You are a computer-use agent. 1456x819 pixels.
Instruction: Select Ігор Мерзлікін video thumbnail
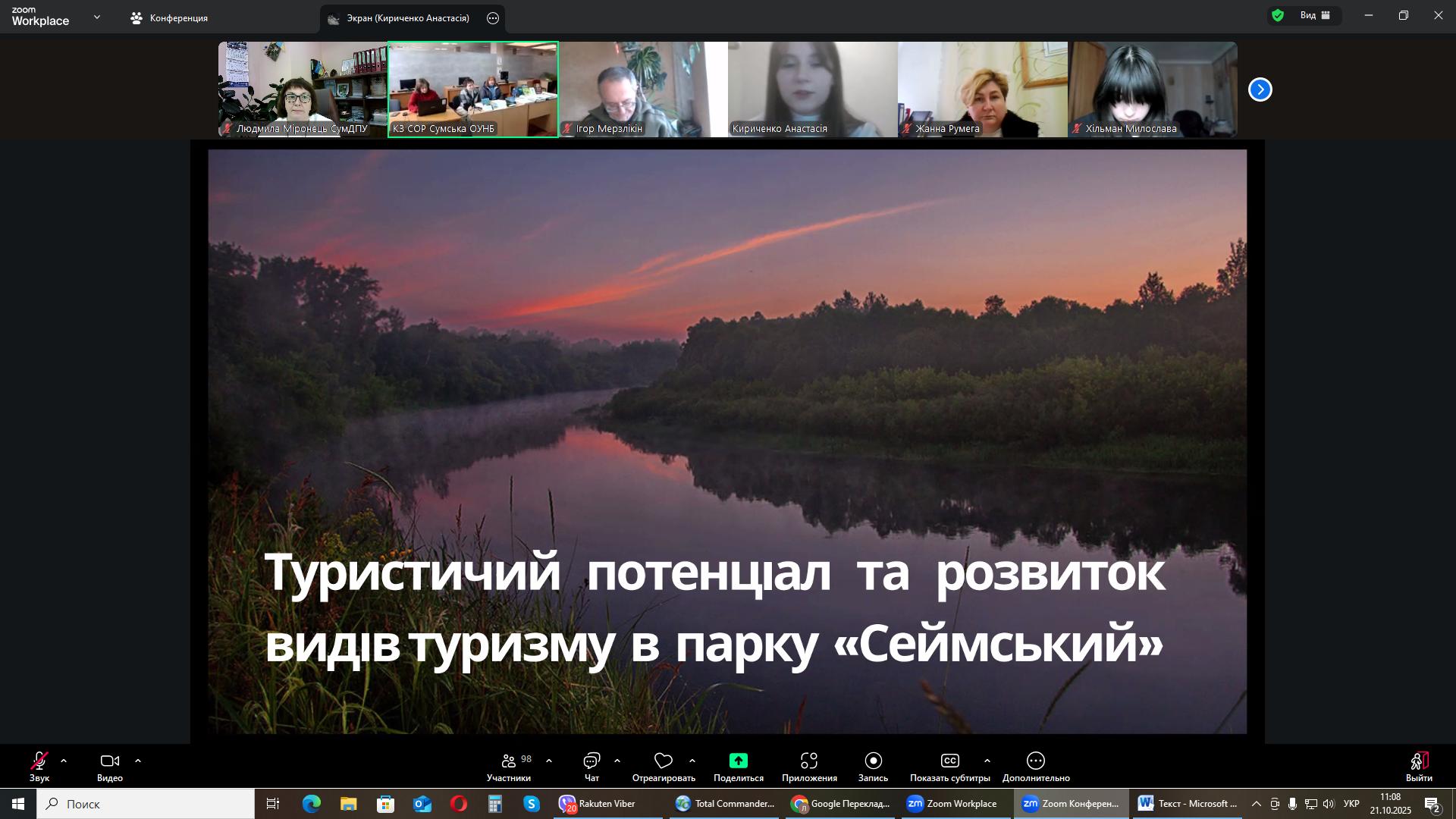click(643, 89)
